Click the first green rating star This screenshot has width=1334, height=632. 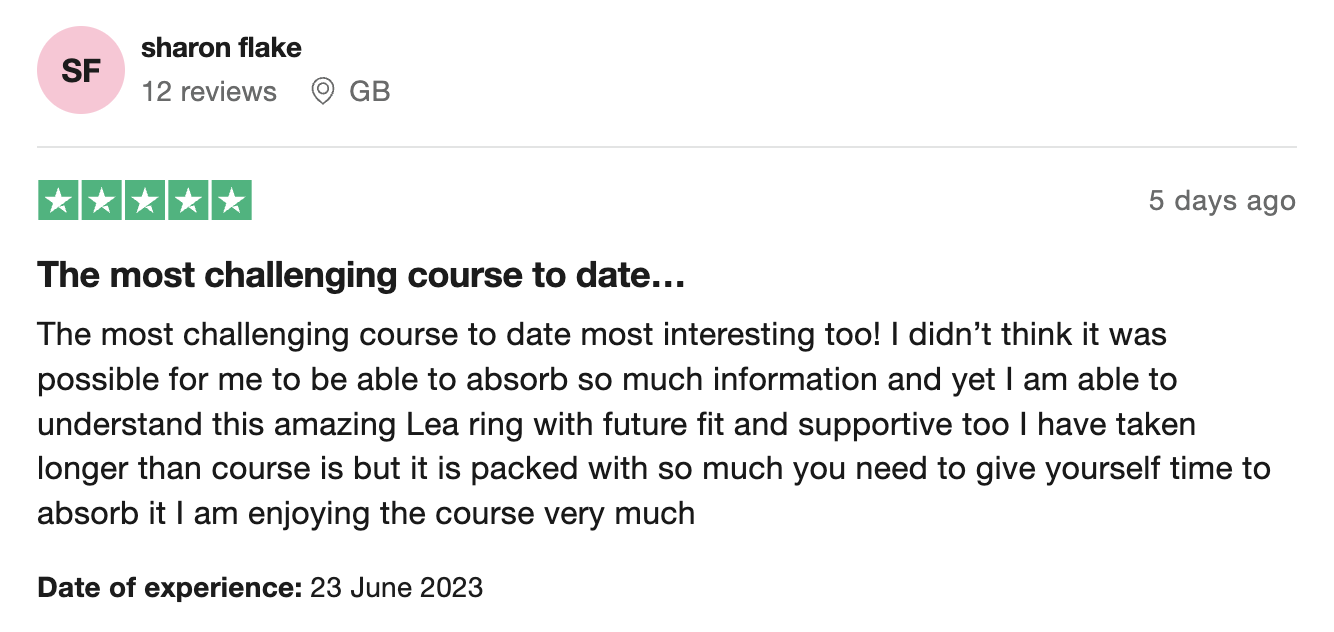pos(59,200)
